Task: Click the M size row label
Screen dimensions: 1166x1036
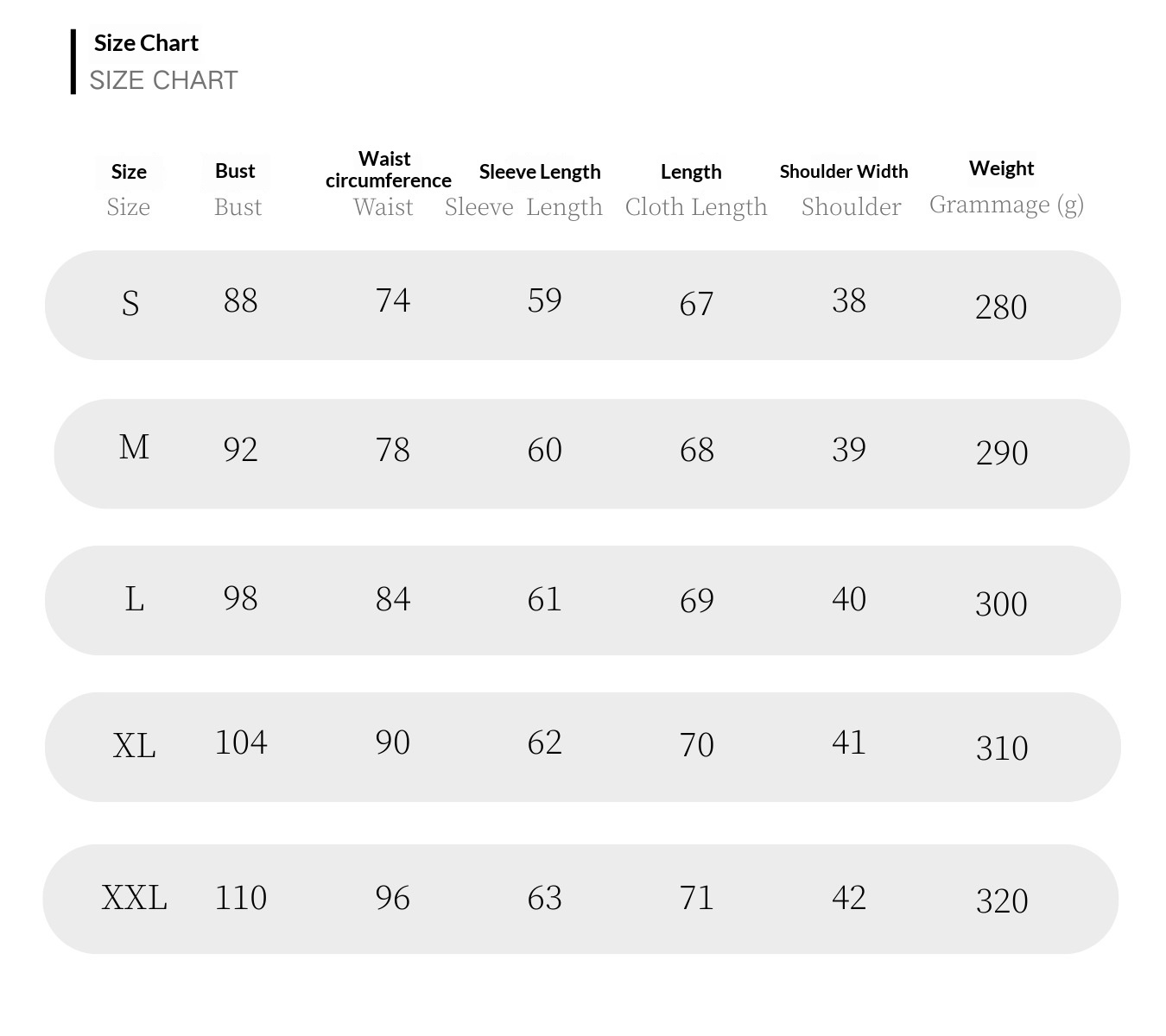Action: (x=134, y=447)
